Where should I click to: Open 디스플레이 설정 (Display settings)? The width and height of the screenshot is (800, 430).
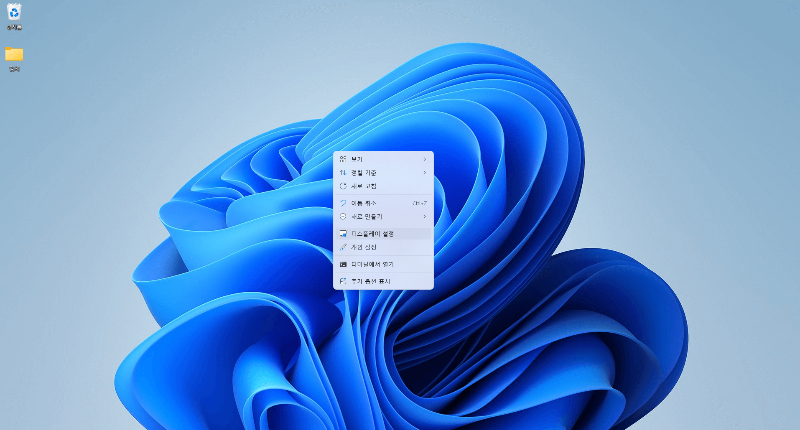tap(383, 234)
